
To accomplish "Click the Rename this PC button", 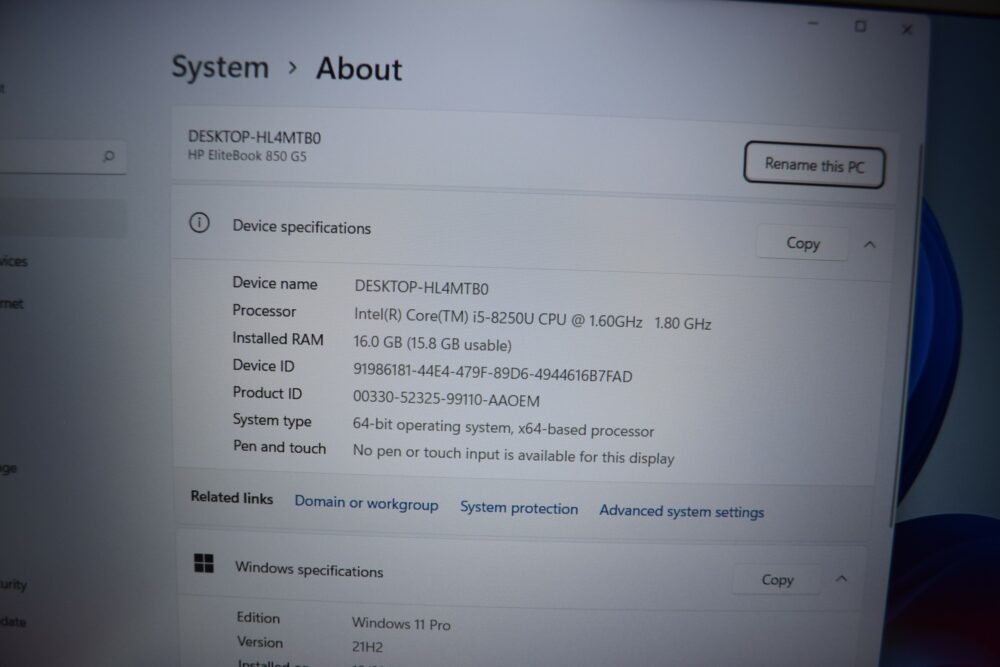I will (814, 165).
